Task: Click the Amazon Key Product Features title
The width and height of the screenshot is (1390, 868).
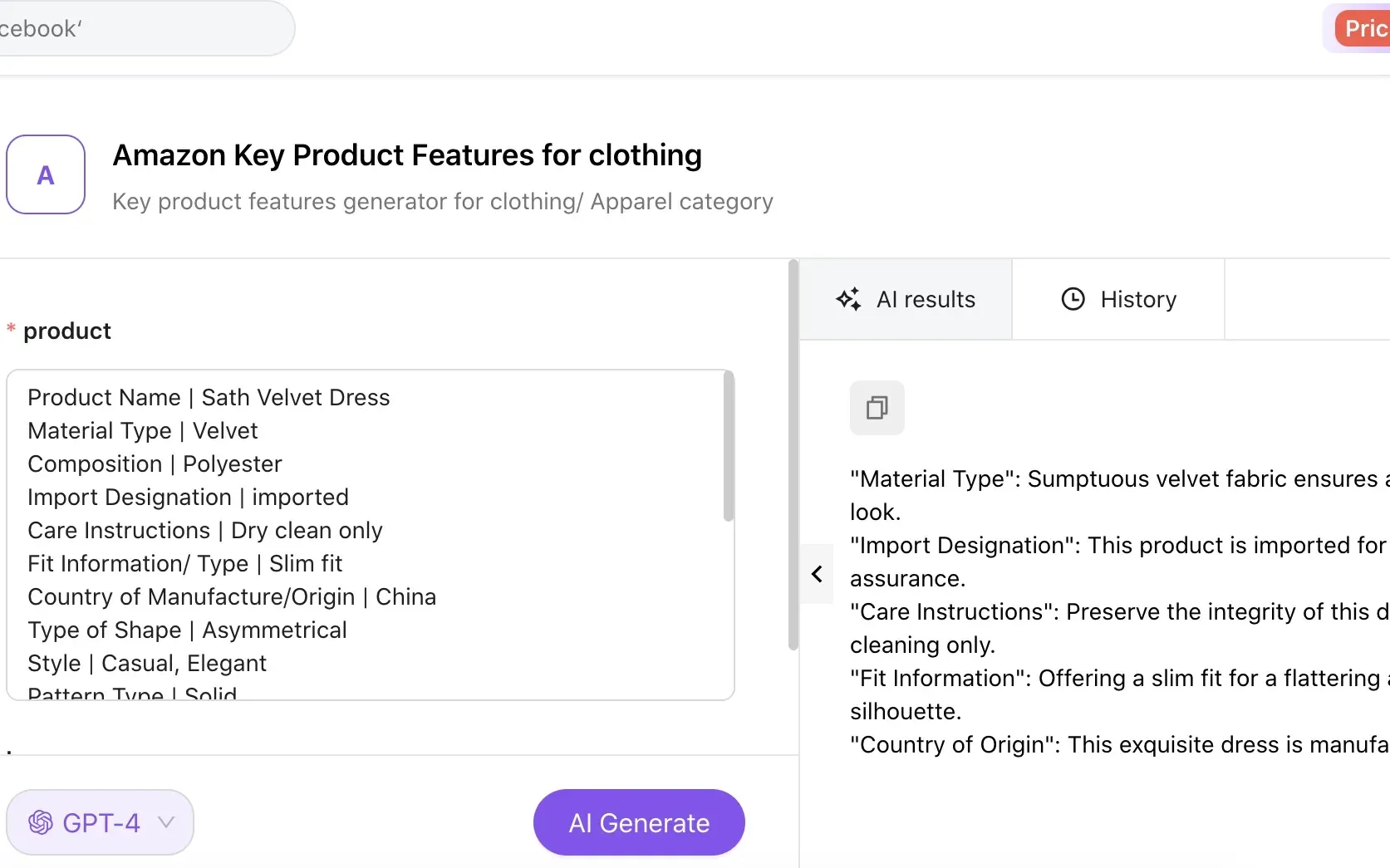Action: 407,155
